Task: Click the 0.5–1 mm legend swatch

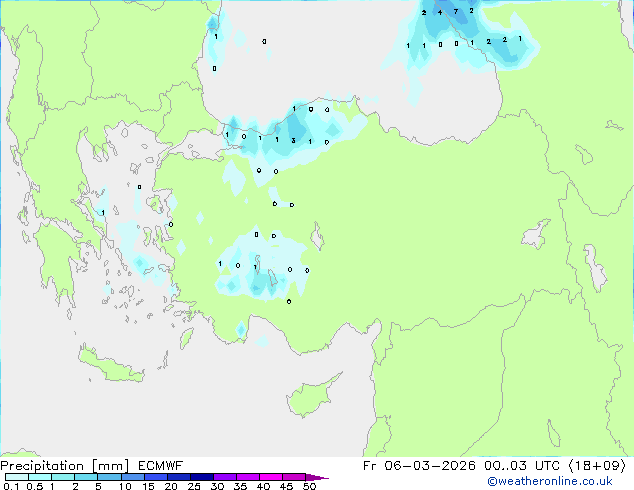Action: pos(40,477)
